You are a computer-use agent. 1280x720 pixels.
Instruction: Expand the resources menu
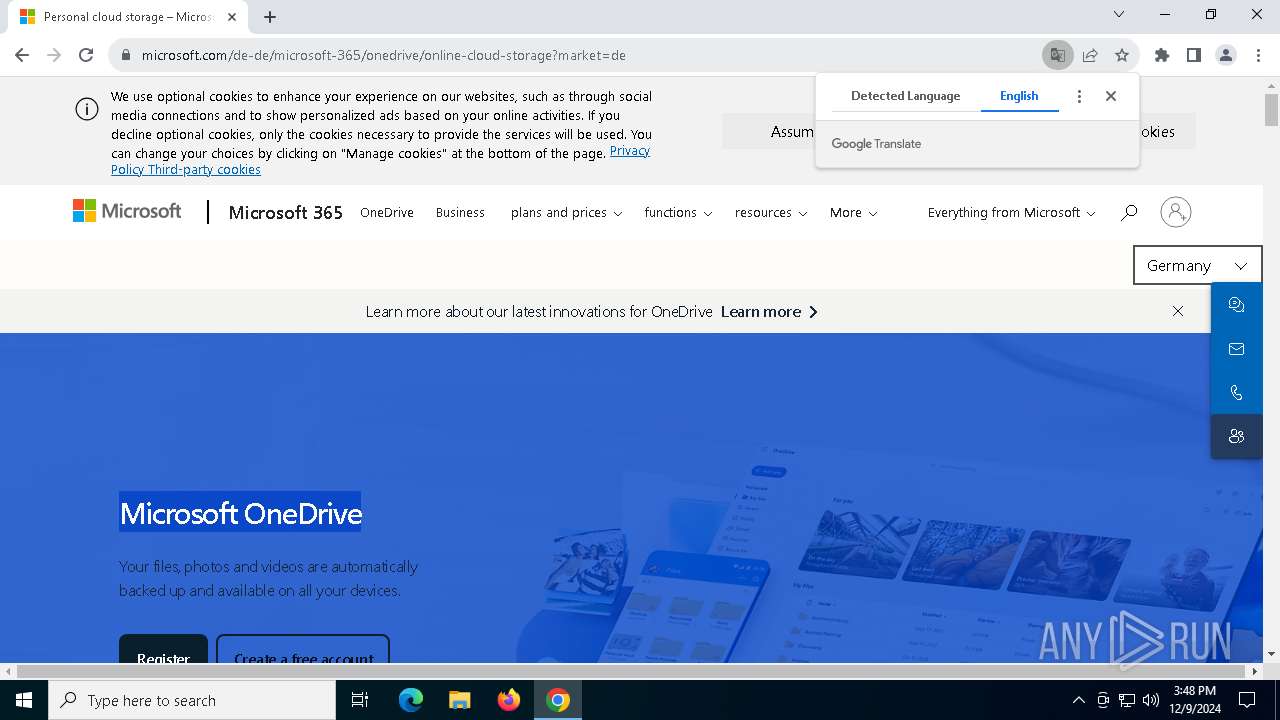pyautogui.click(x=771, y=212)
